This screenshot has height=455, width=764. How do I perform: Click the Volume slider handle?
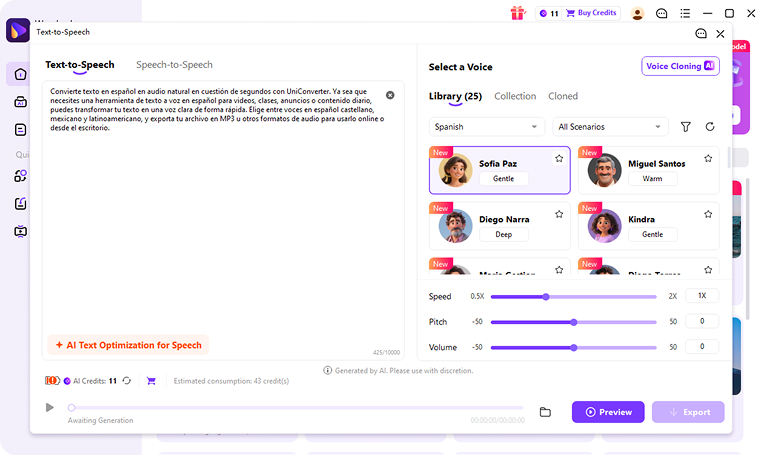573,347
